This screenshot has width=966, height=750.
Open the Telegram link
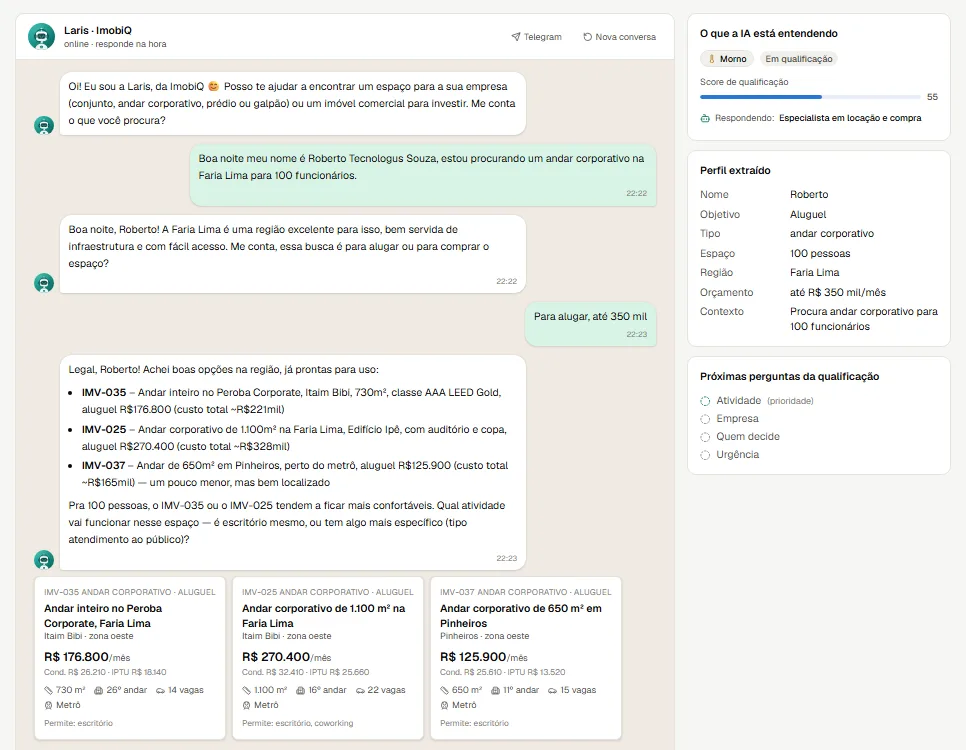click(536, 37)
